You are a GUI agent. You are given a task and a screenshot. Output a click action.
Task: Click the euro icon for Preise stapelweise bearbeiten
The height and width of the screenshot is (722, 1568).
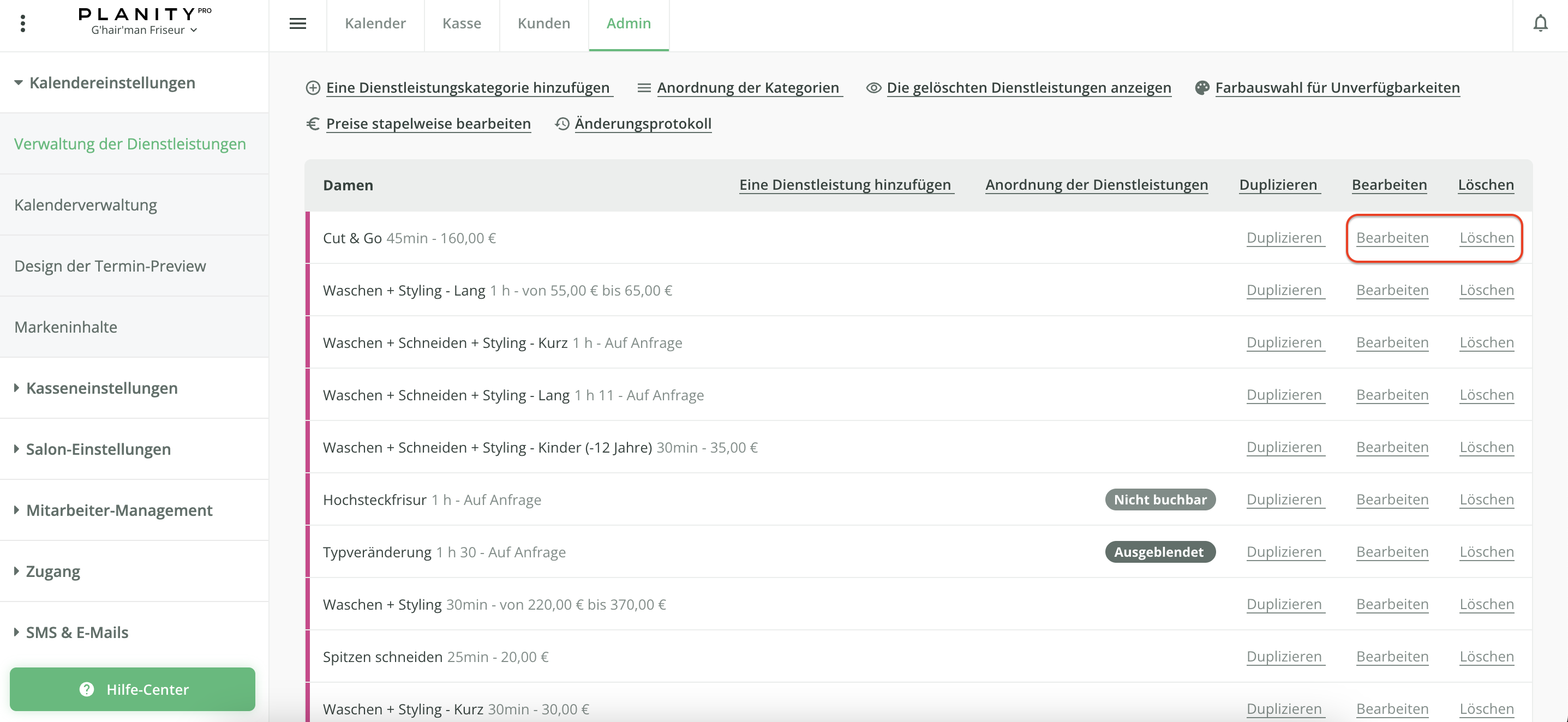coord(313,123)
